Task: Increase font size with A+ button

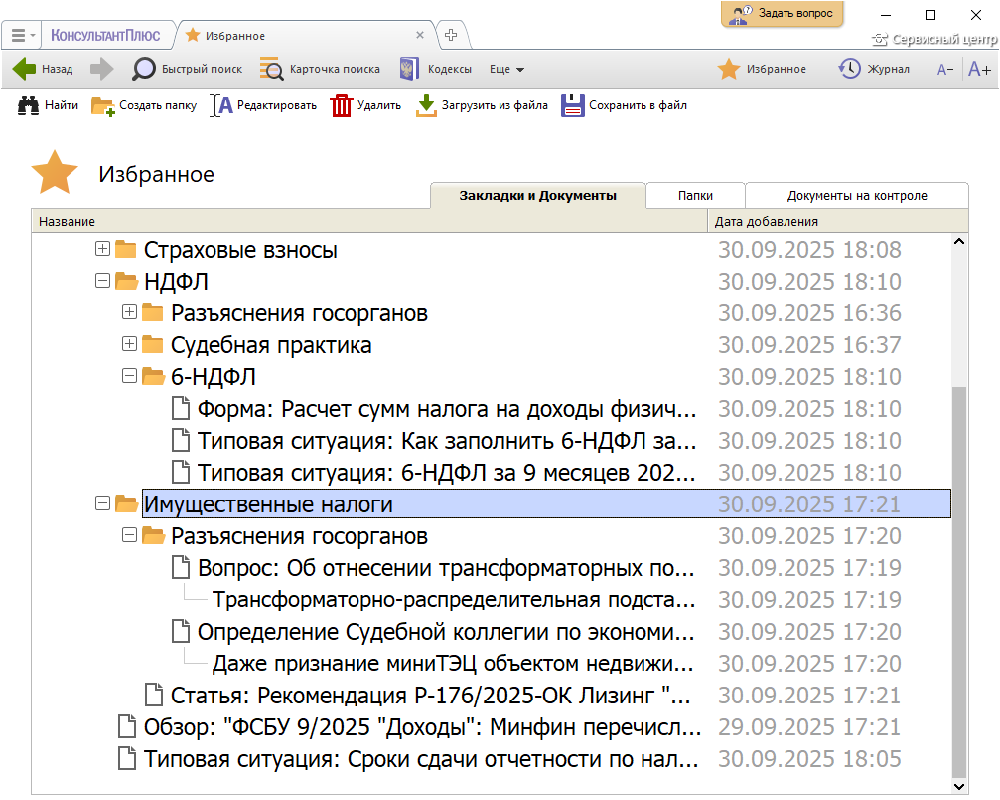Action: tap(979, 69)
